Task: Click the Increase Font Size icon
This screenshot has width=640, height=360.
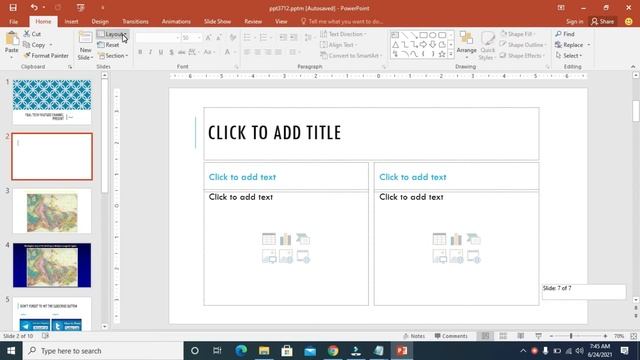Action: pos(209,38)
